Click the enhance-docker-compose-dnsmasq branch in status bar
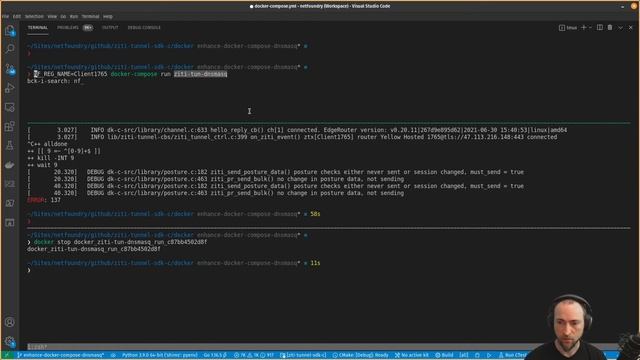 click(x=60, y=355)
